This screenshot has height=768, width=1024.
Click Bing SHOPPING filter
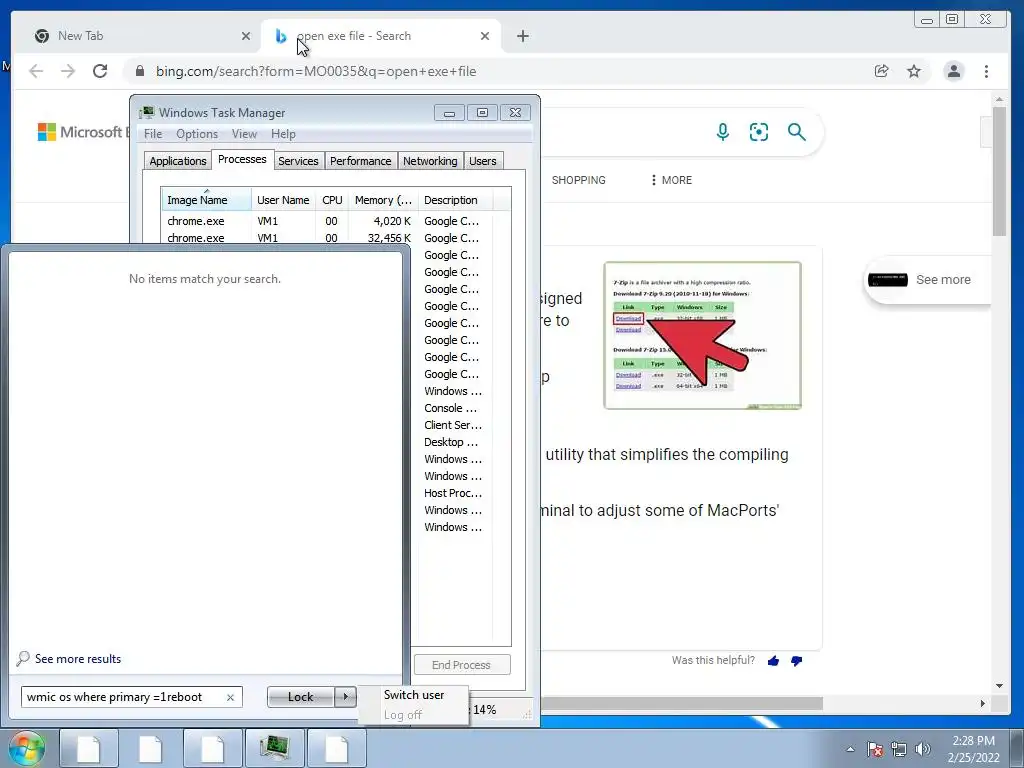[579, 180]
